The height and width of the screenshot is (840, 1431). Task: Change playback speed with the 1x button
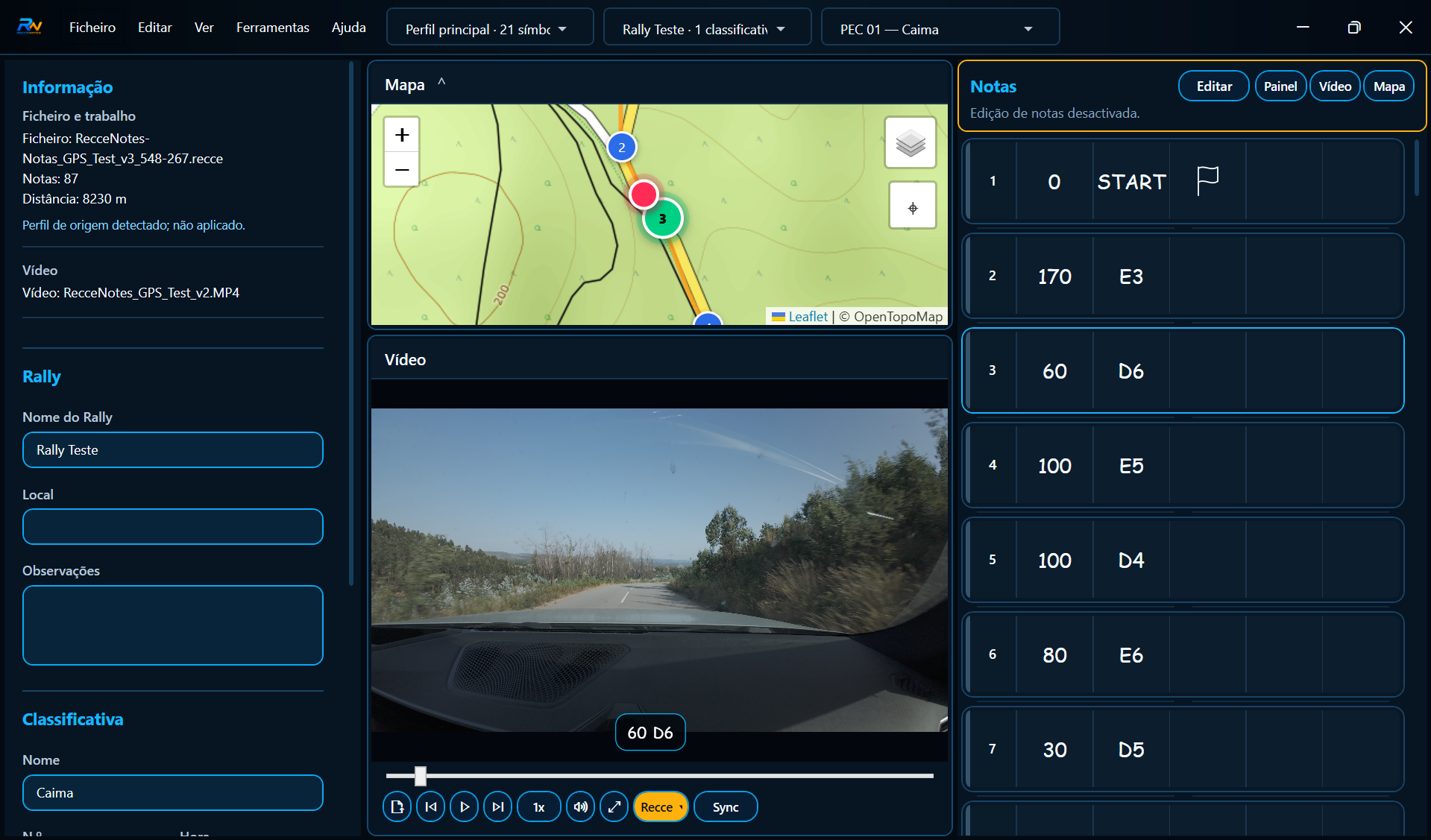[x=538, y=806]
